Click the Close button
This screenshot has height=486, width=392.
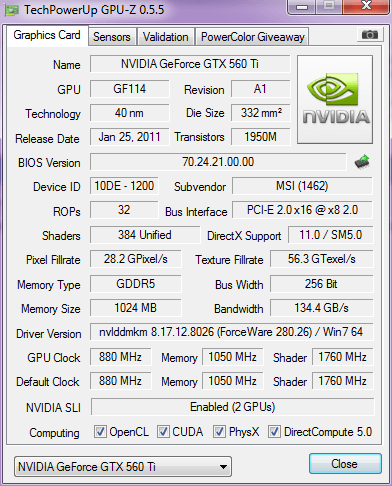click(x=345, y=464)
